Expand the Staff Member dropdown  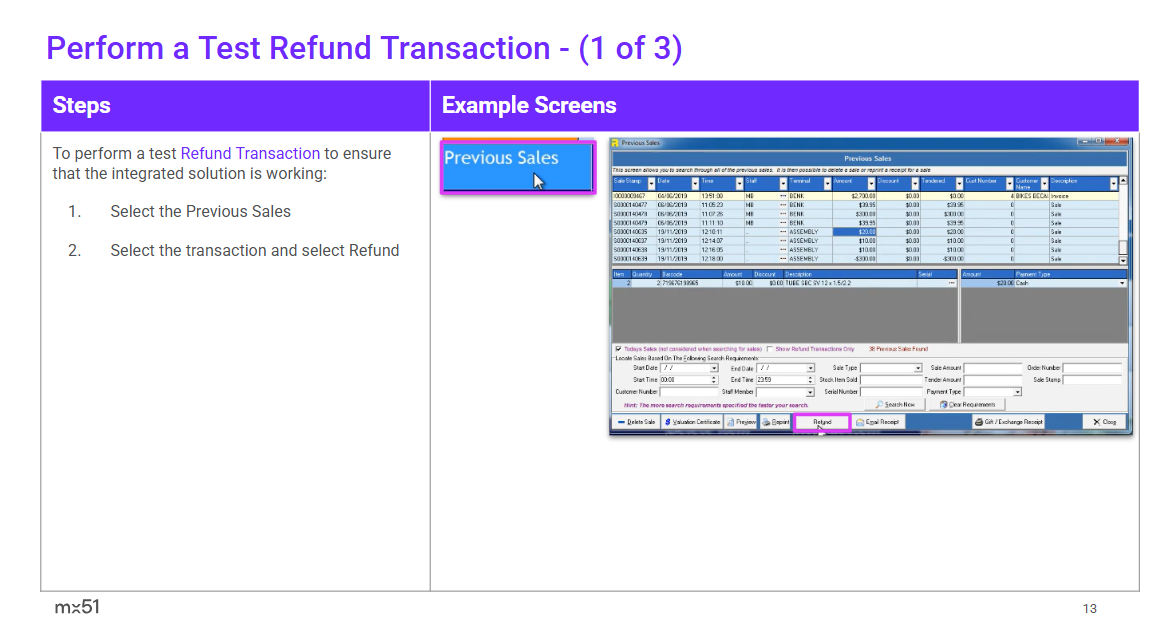click(x=811, y=393)
